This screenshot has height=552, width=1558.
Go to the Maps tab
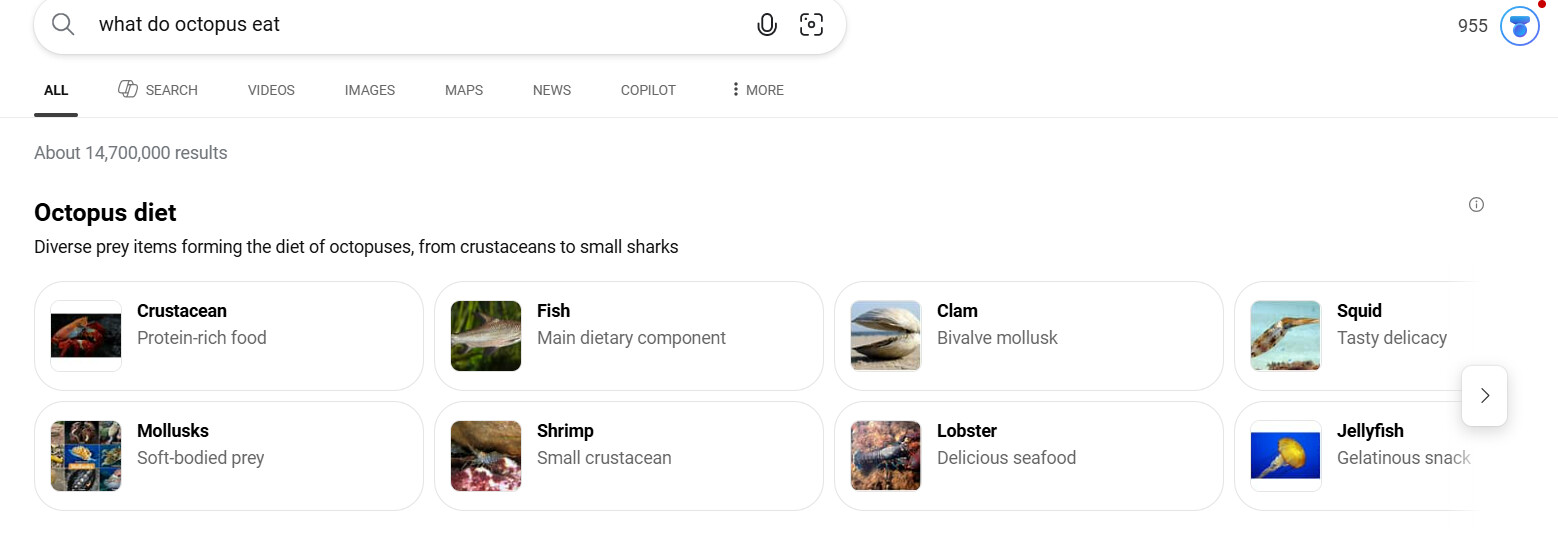464,90
